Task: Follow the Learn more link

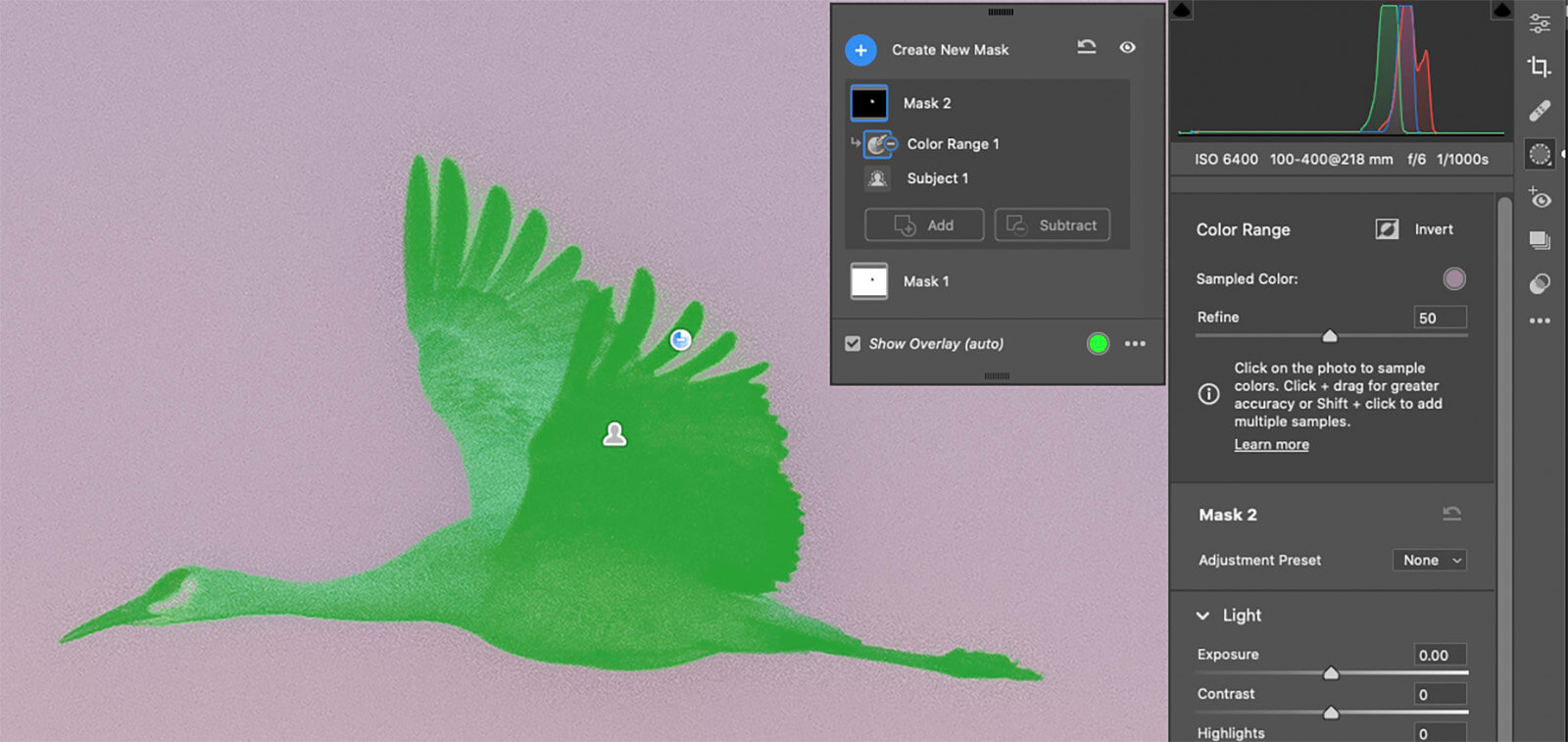Action: 1271,445
